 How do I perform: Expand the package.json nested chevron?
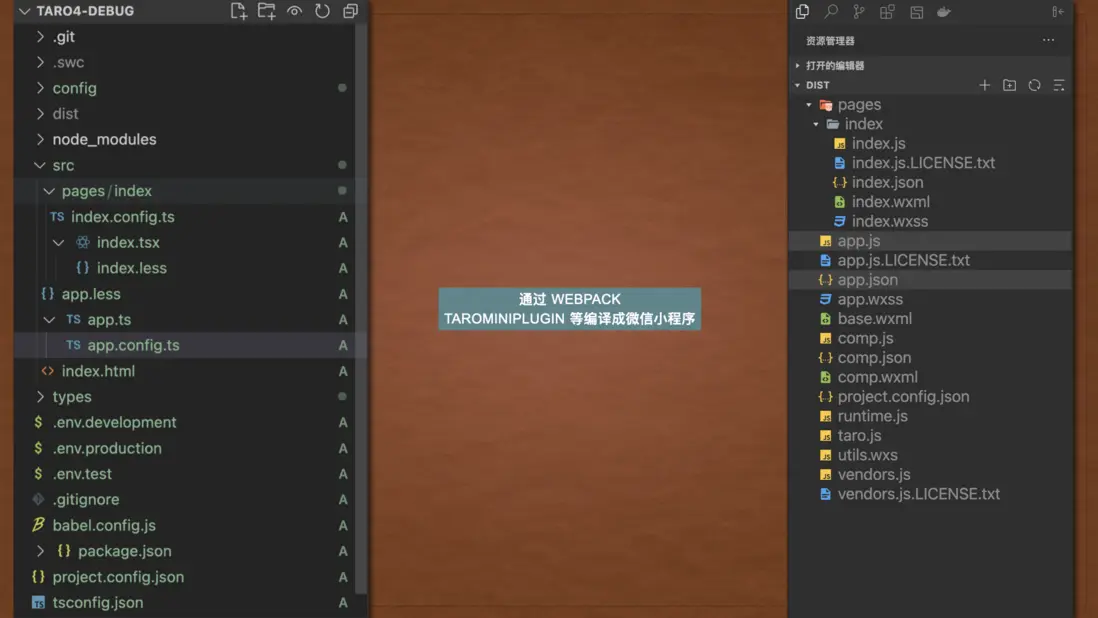point(40,552)
